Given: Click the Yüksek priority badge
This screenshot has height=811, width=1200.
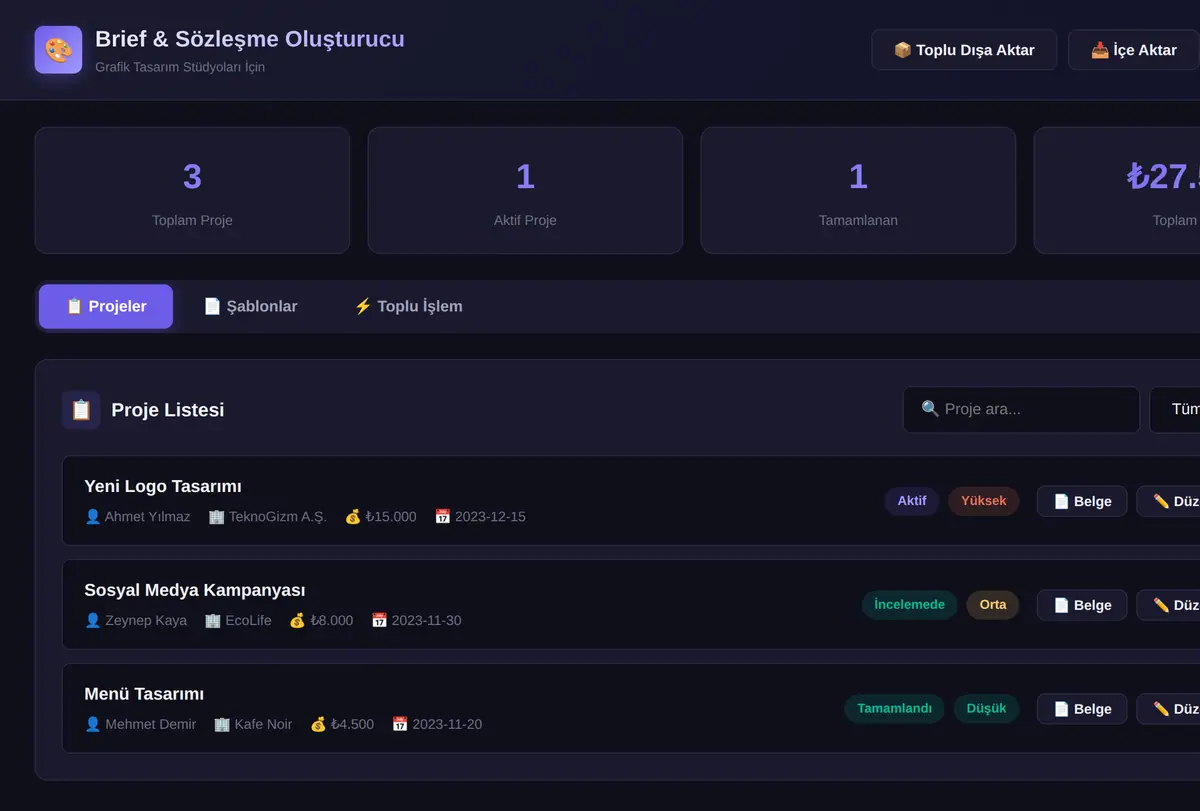Looking at the screenshot, I should (x=984, y=501).
